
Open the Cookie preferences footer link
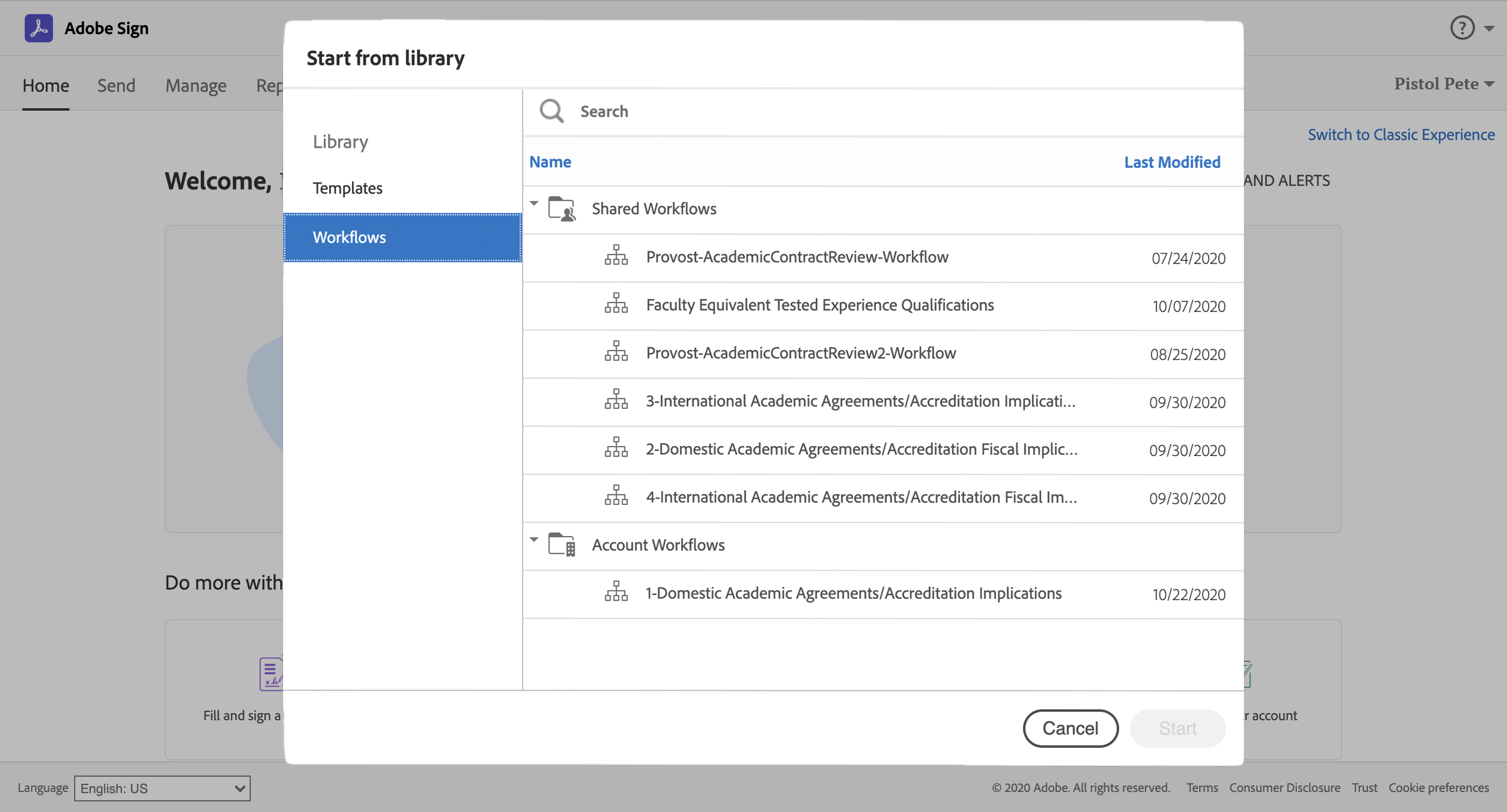(x=1439, y=787)
